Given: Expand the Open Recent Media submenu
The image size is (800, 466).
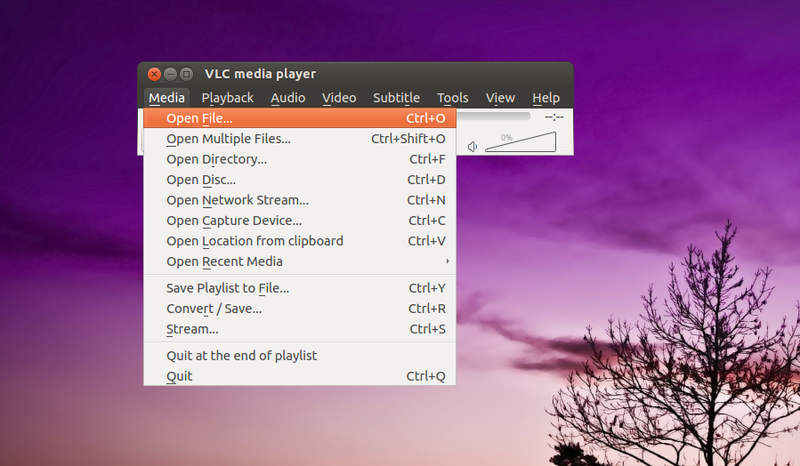Looking at the screenshot, I should [299, 261].
